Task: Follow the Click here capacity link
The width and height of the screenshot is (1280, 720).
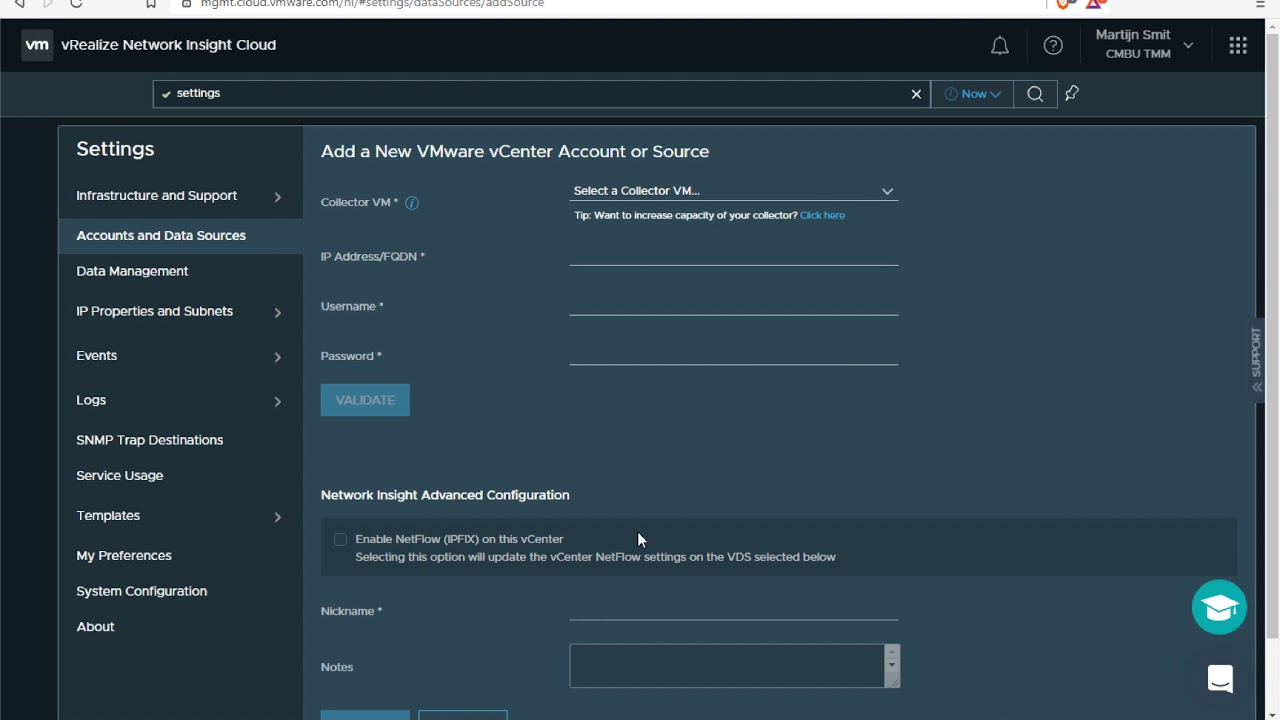Action: point(822,215)
